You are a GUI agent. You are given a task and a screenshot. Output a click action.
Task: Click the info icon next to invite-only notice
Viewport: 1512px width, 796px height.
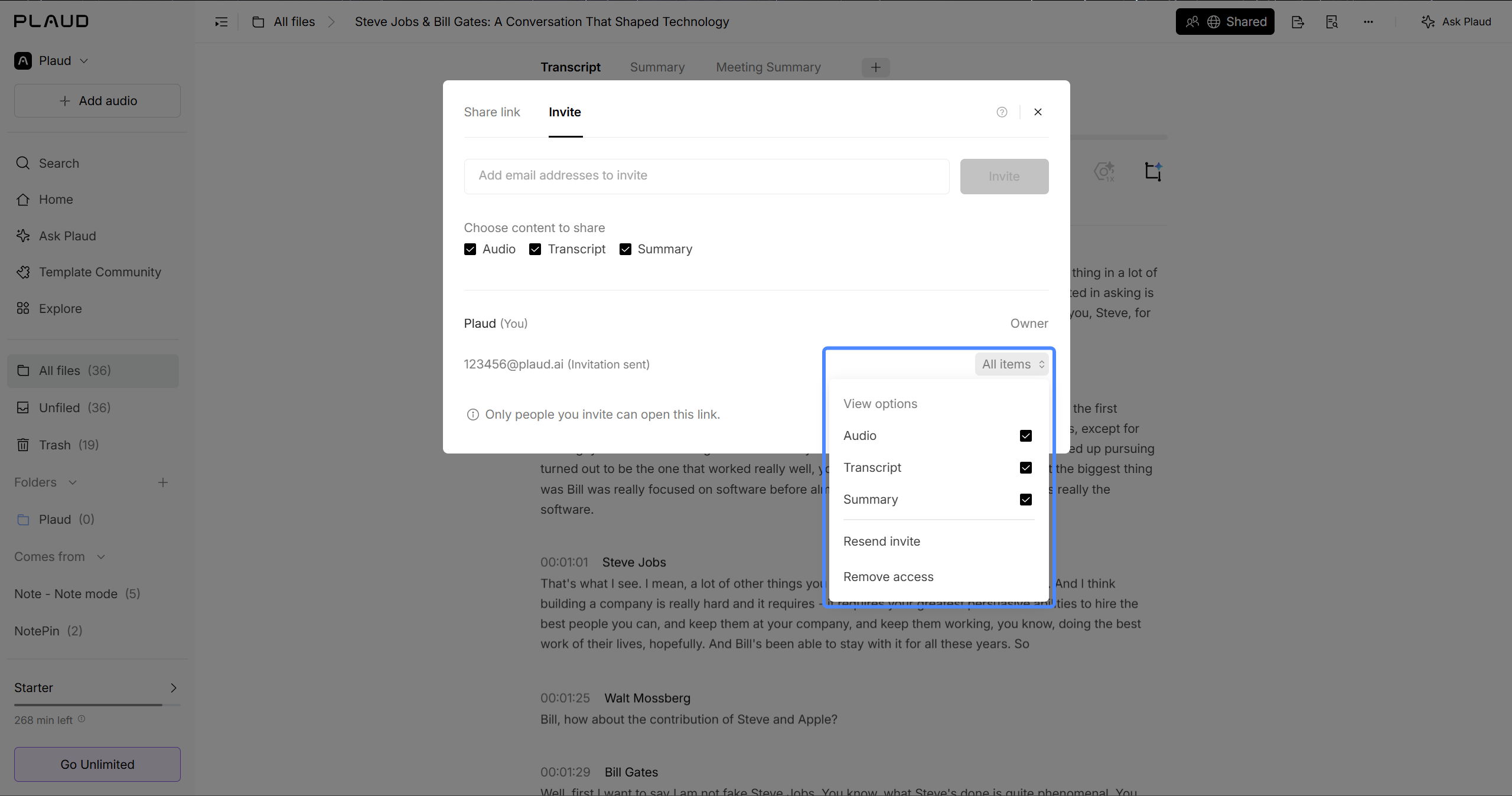(472, 415)
